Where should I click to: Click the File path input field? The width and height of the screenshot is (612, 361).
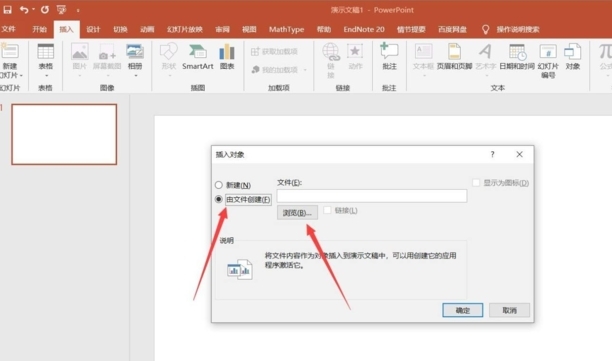372,196
